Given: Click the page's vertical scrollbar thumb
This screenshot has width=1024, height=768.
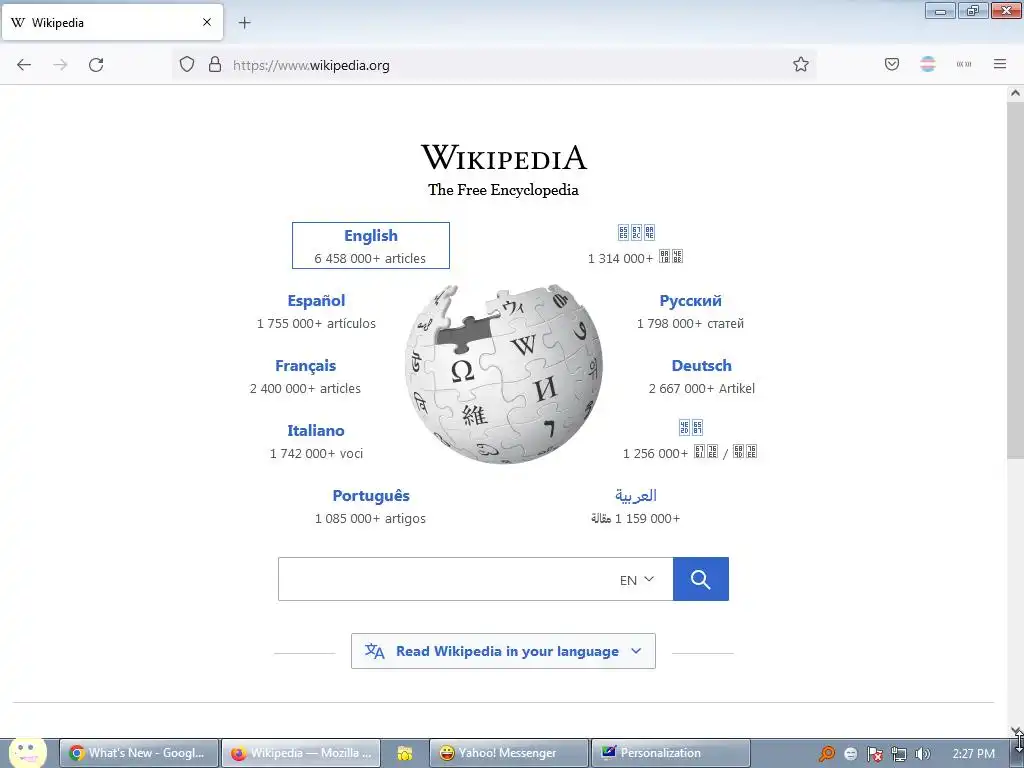Looking at the screenshot, I should pyautogui.click(x=1015, y=281).
